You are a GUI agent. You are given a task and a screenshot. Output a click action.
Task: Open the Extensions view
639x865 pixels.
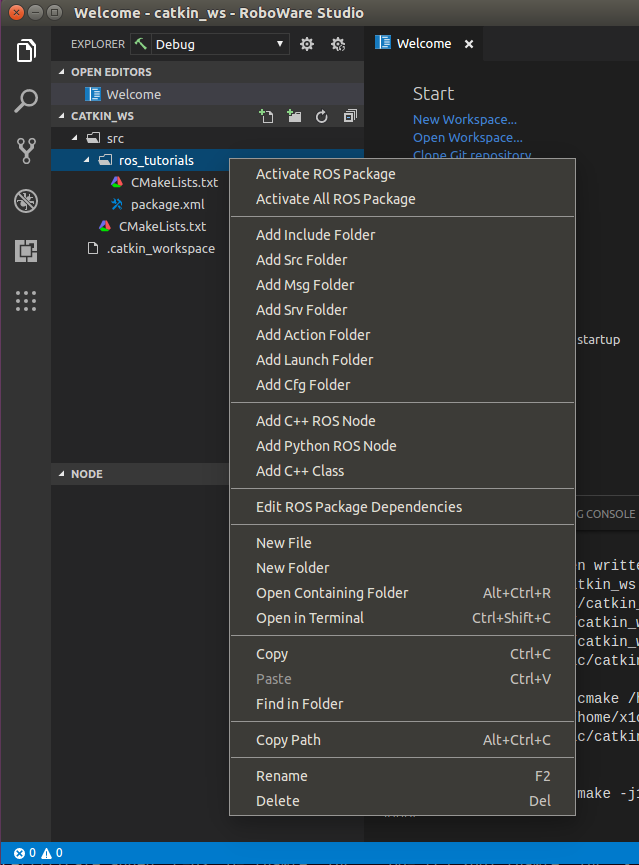(x=26, y=251)
